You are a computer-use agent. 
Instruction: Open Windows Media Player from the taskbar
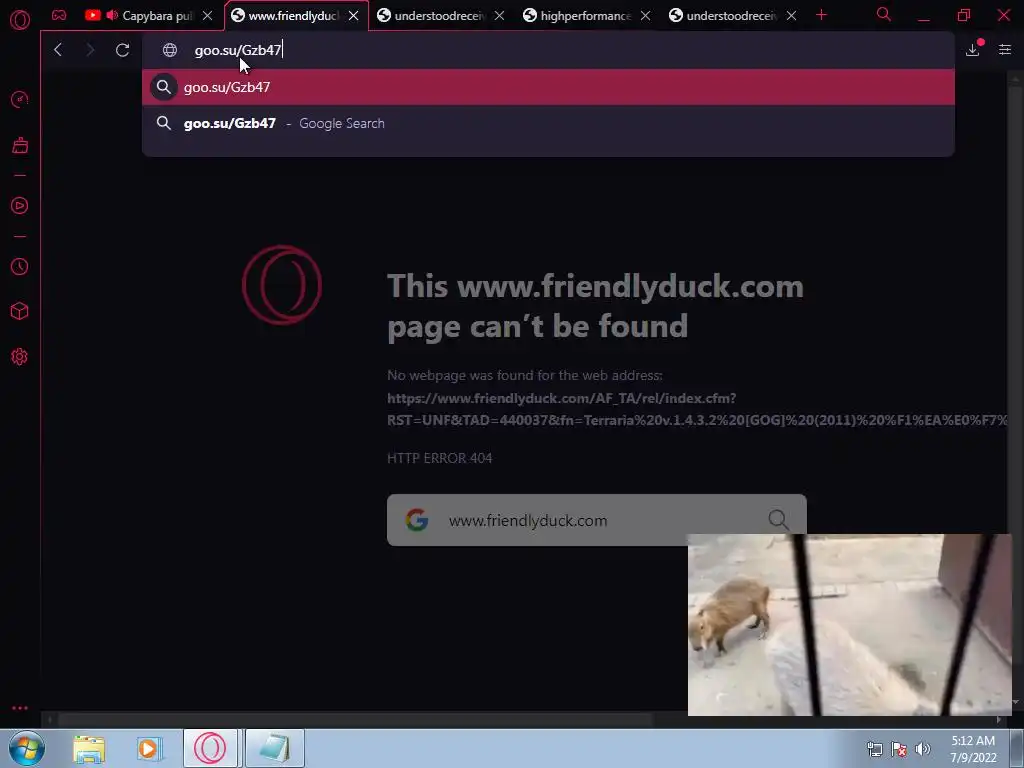[x=150, y=749]
